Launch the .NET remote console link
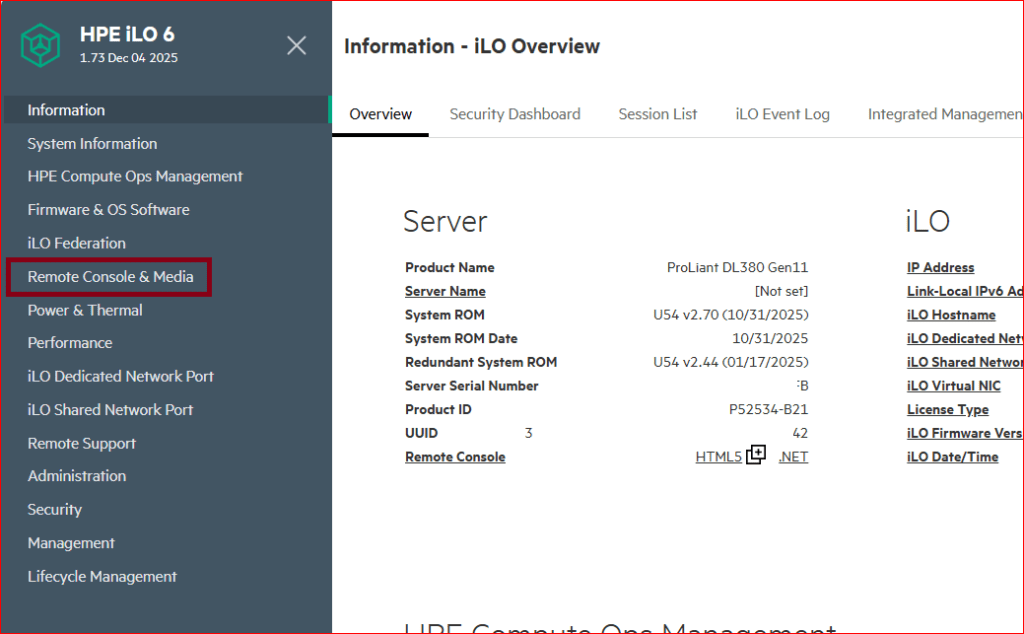1024x634 pixels. tap(793, 457)
